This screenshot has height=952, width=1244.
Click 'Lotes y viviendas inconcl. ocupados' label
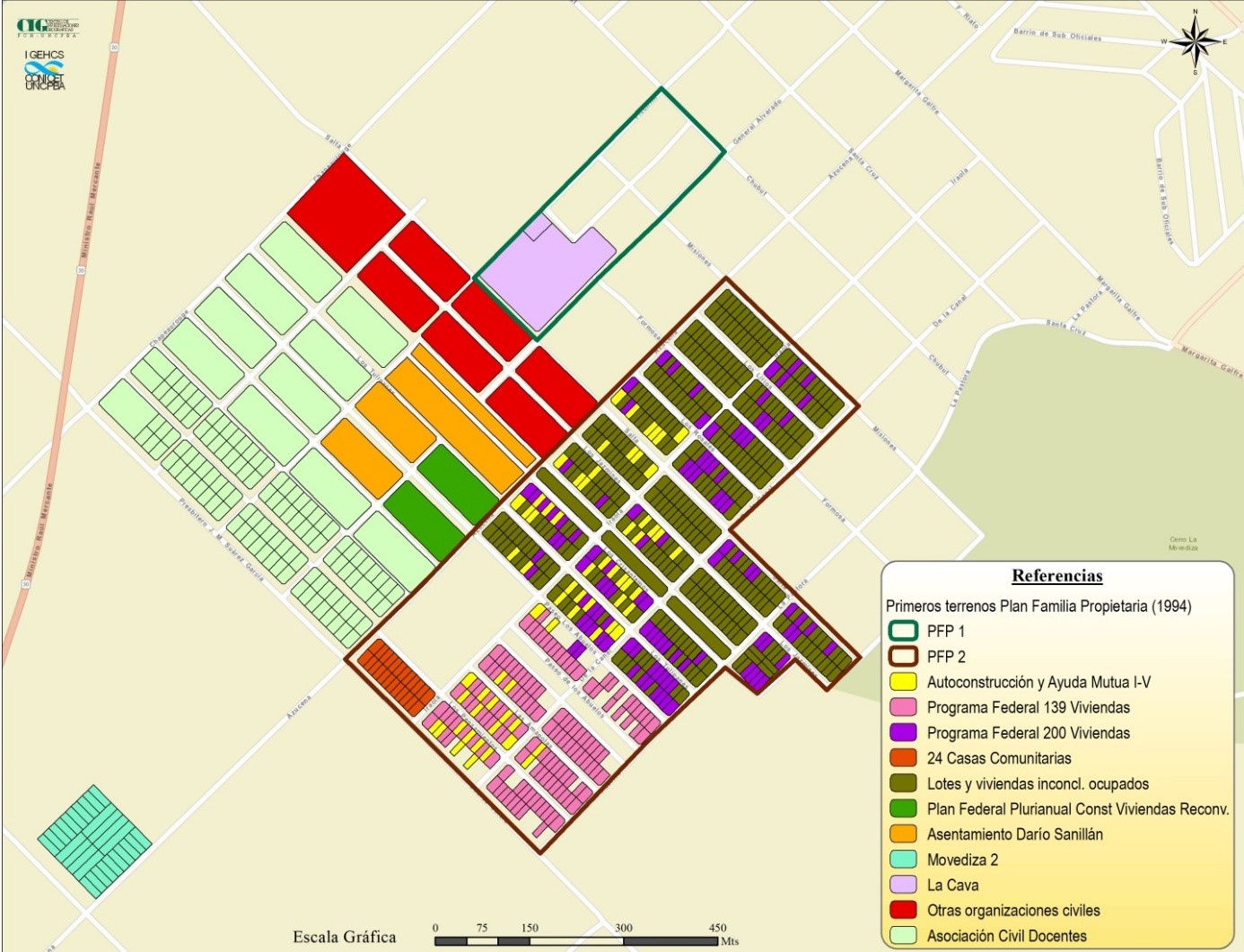pos(1038,783)
